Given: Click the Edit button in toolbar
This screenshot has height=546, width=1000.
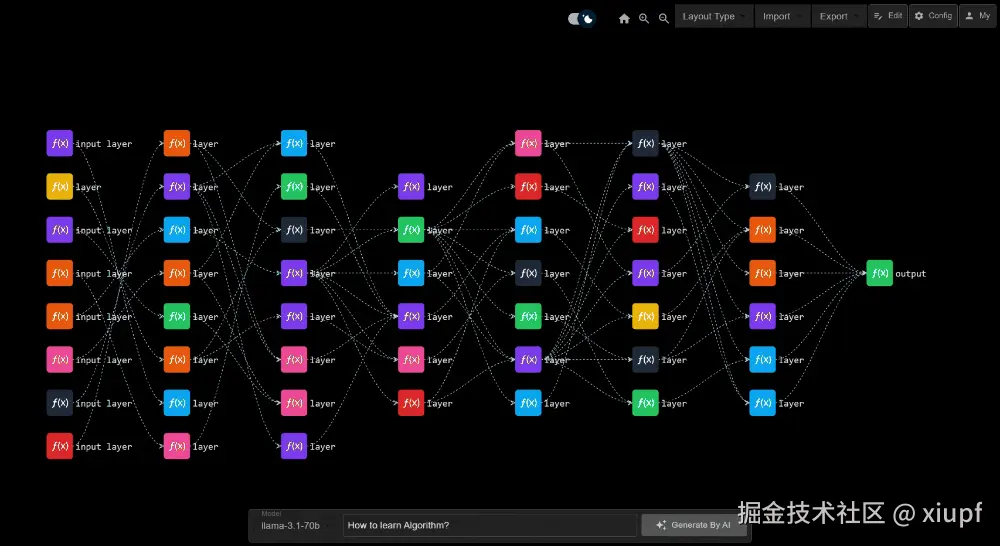Looking at the screenshot, I should 888,16.
